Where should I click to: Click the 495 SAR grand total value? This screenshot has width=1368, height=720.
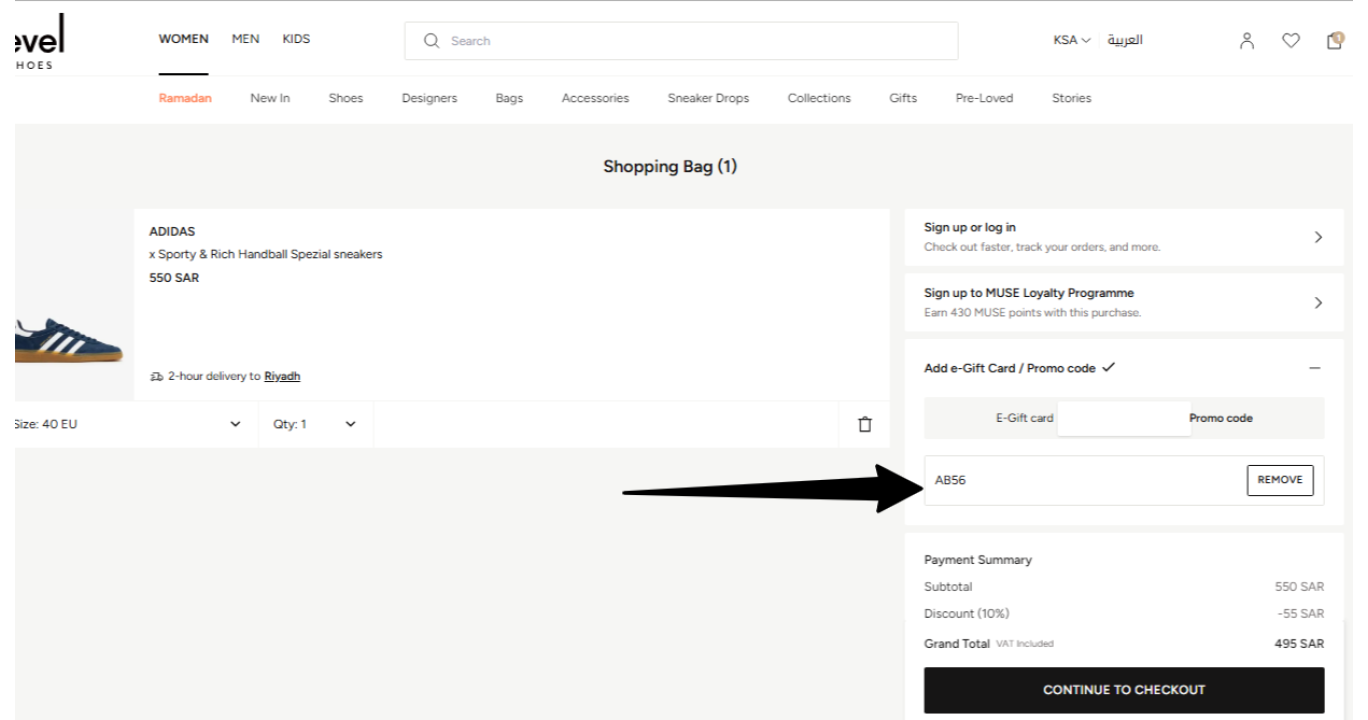point(1299,644)
